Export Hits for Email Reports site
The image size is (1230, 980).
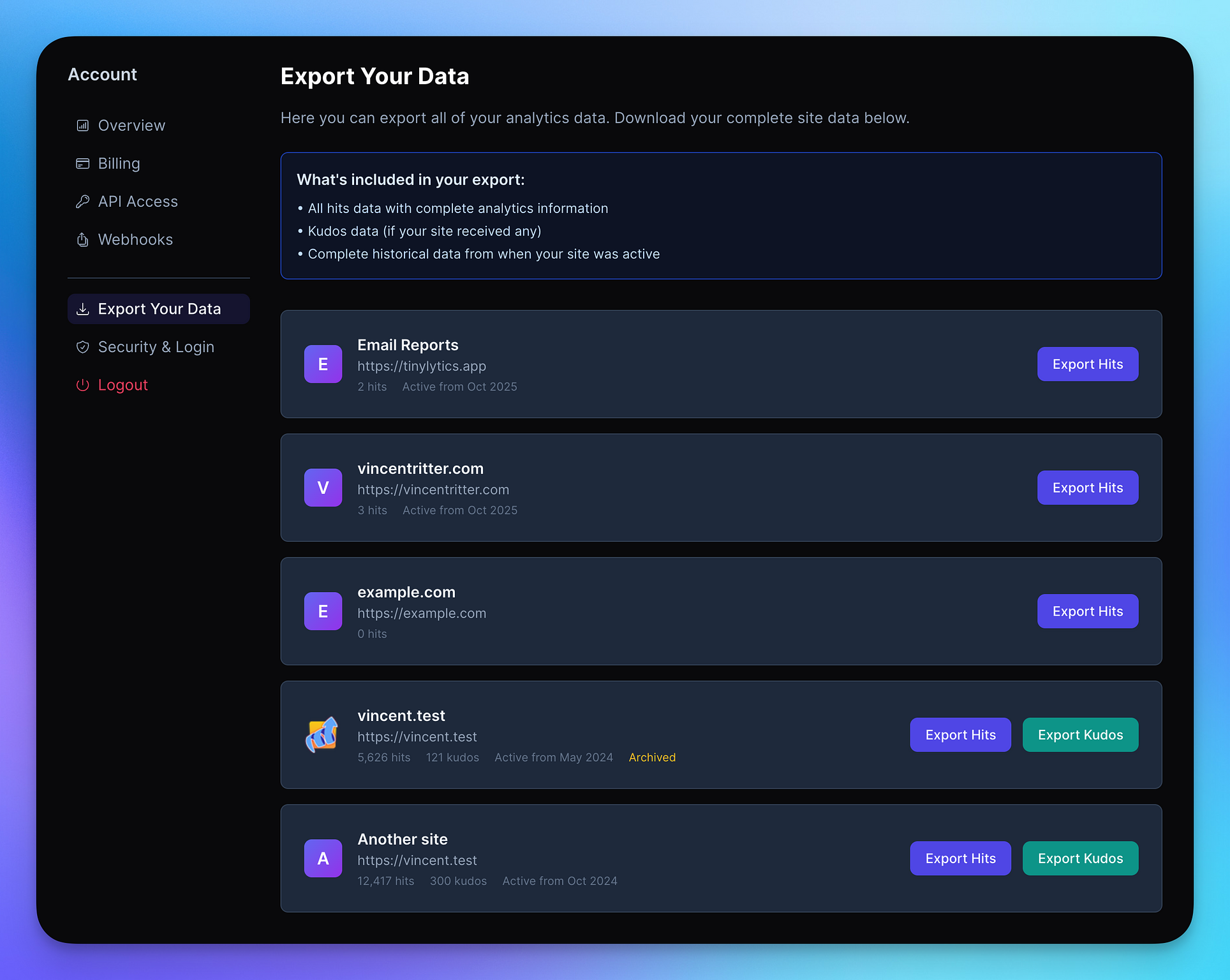pyautogui.click(x=1087, y=364)
